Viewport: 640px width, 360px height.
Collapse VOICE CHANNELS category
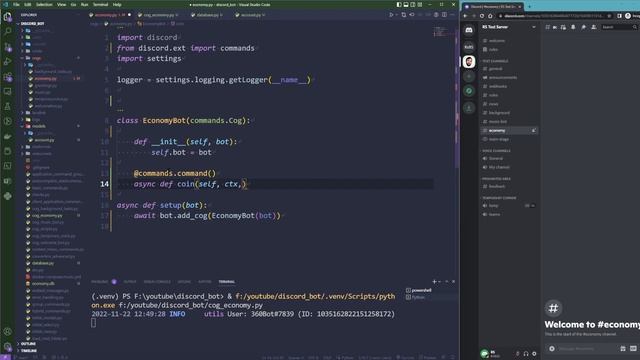pyautogui.click(x=496, y=151)
